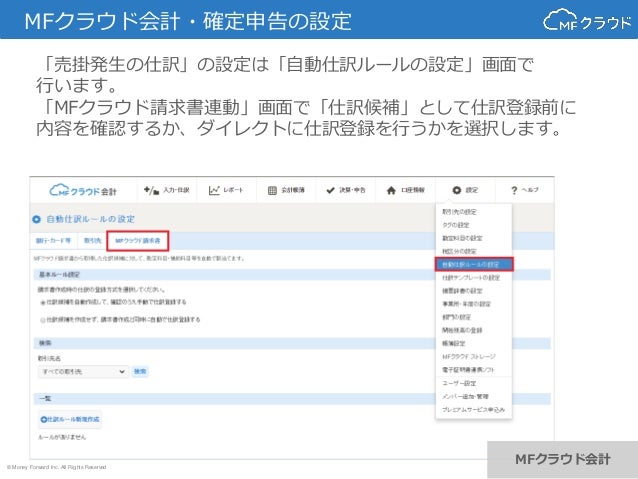This screenshot has height=479, width=638.
Task: Open the すべての取引先 dropdown
Action: tap(83, 372)
